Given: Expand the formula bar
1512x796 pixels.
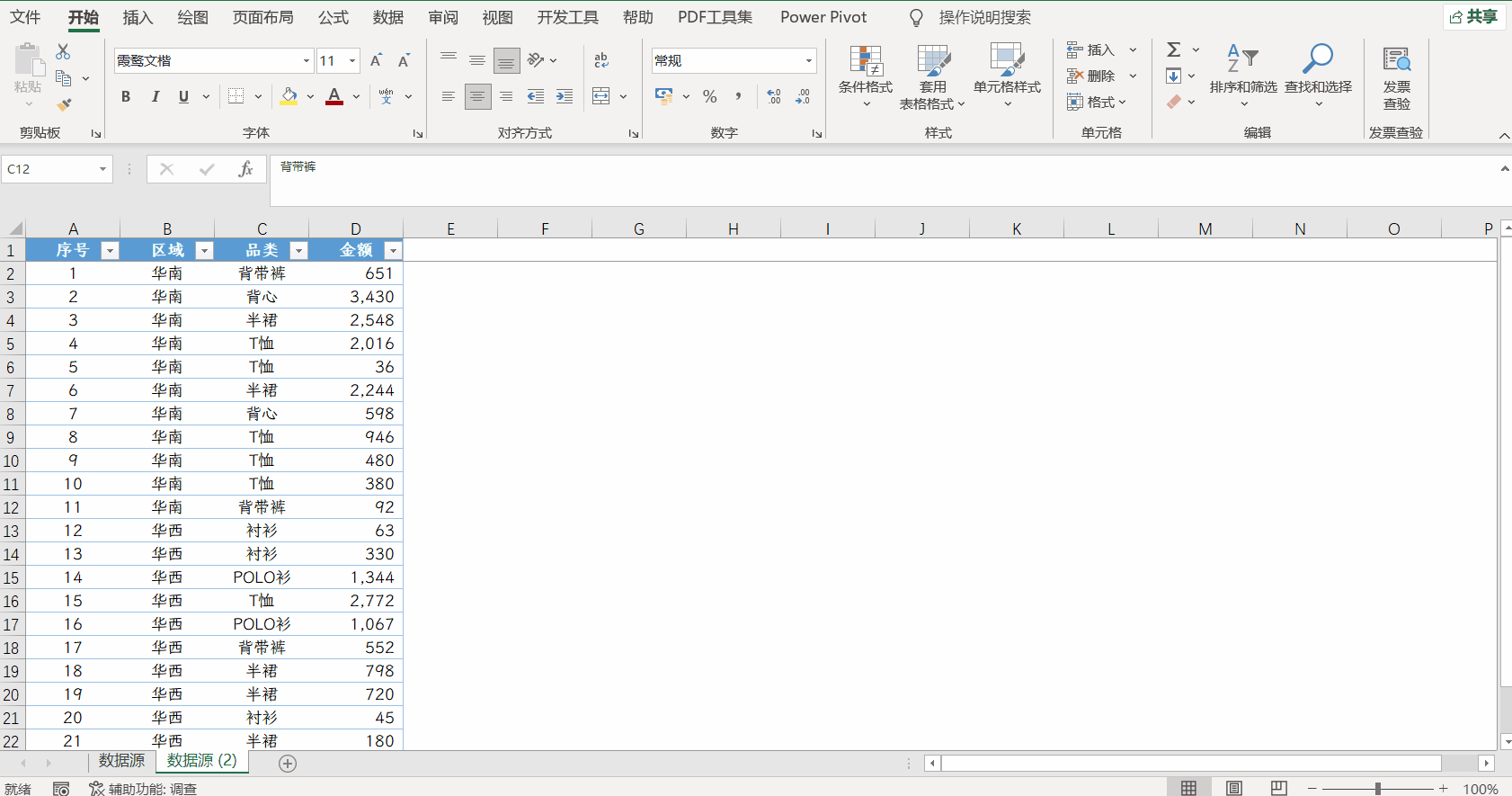Looking at the screenshot, I should point(1504,169).
